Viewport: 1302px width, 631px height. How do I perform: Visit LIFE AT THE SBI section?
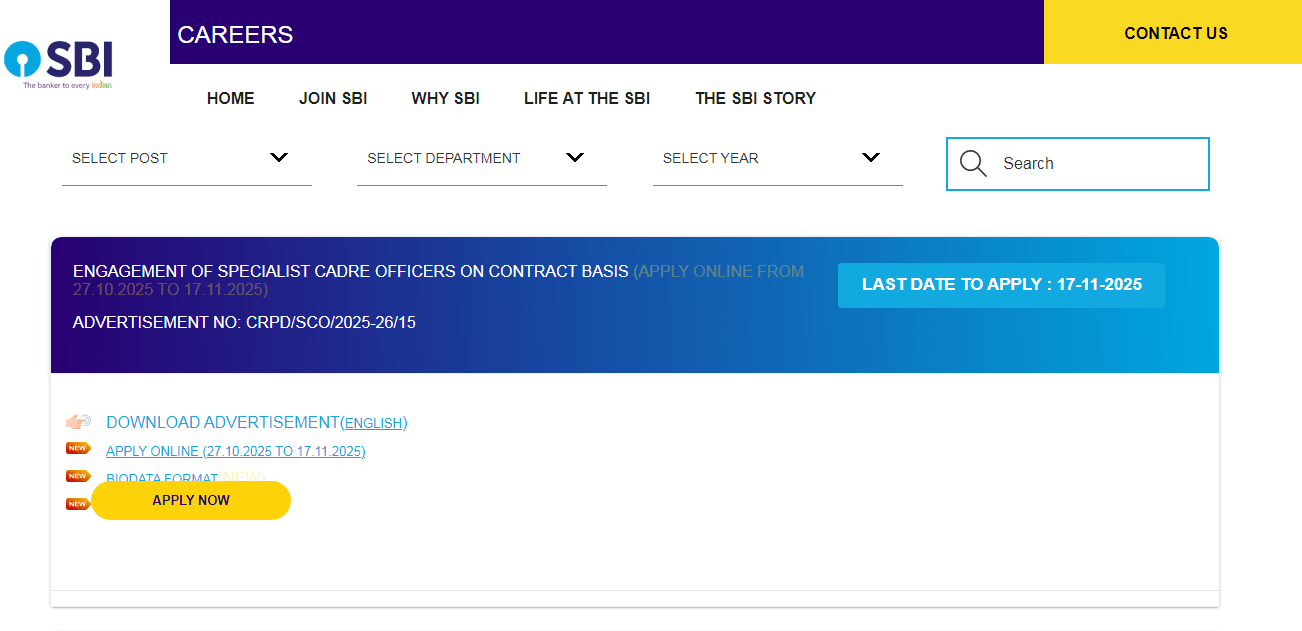point(587,98)
